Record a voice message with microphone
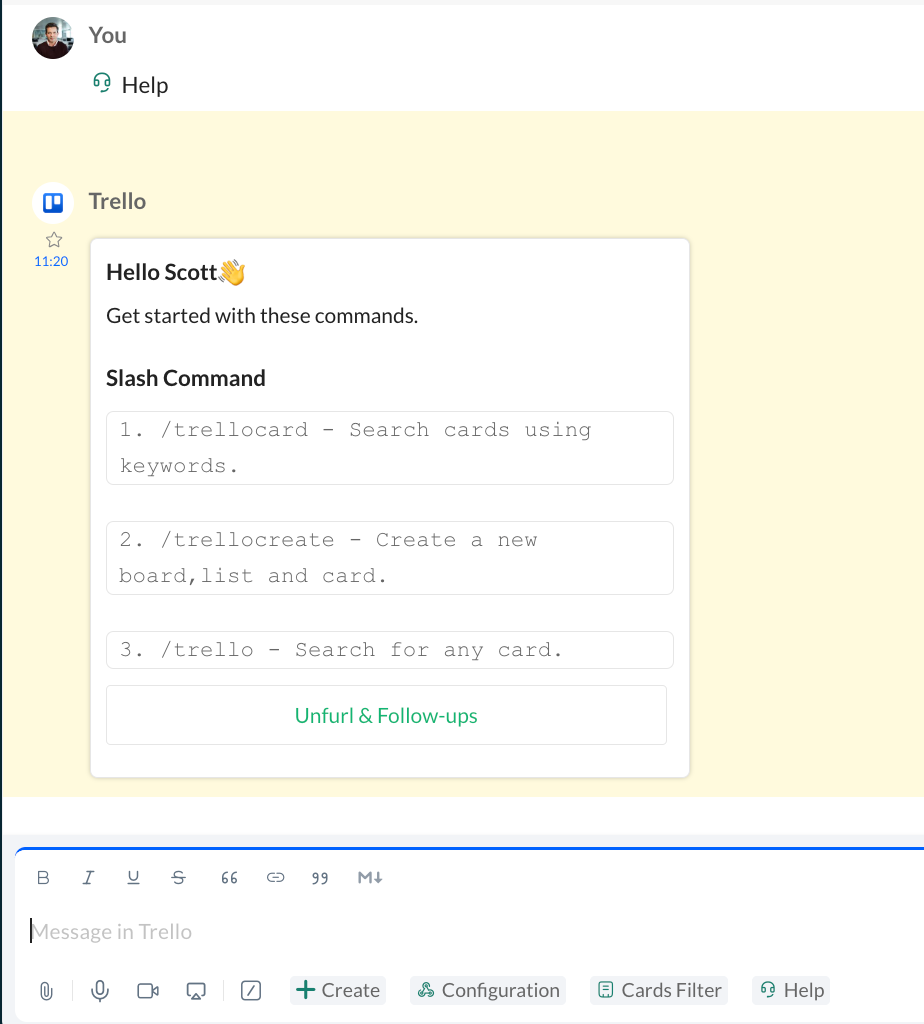The image size is (924, 1024). tap(100, 991)
